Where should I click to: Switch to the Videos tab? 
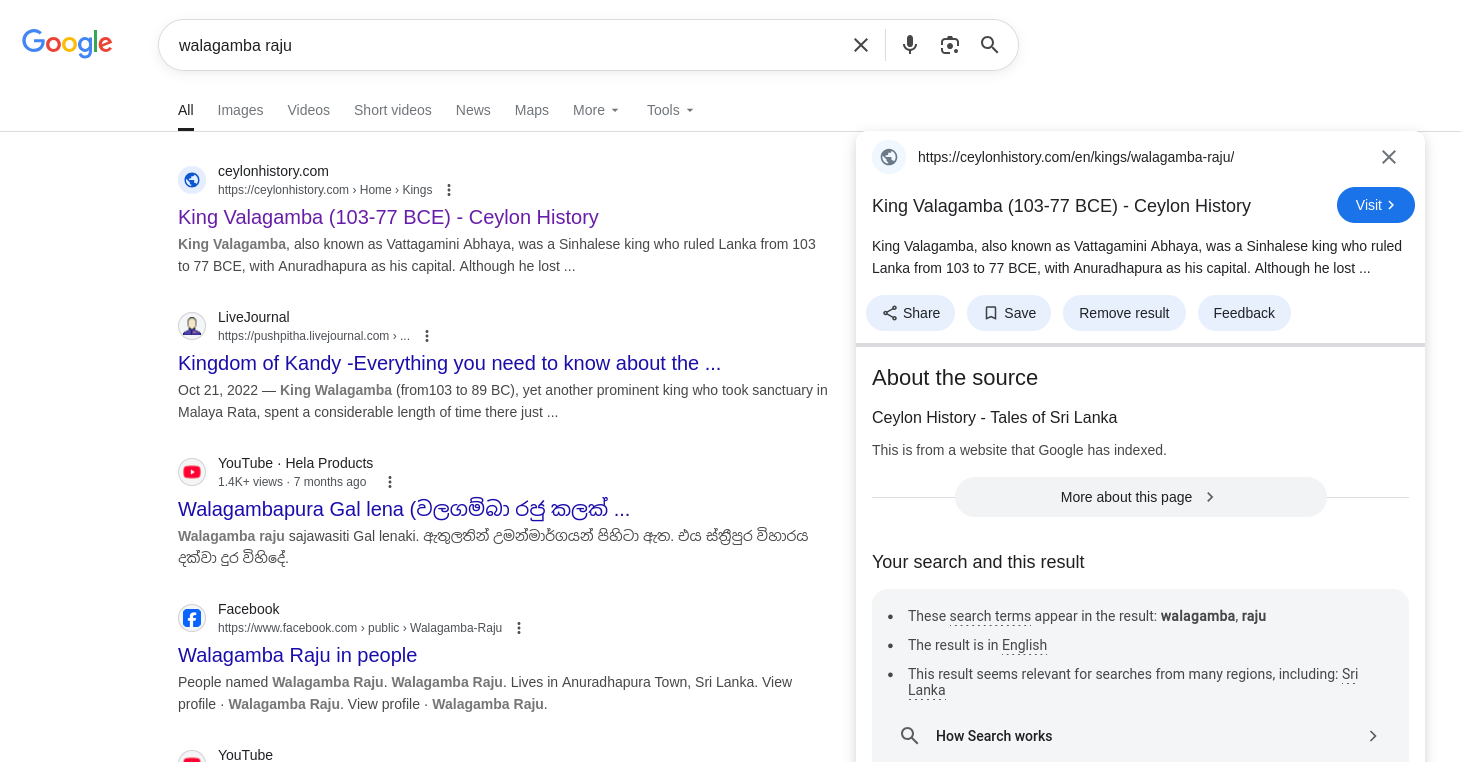pos(308,110)
